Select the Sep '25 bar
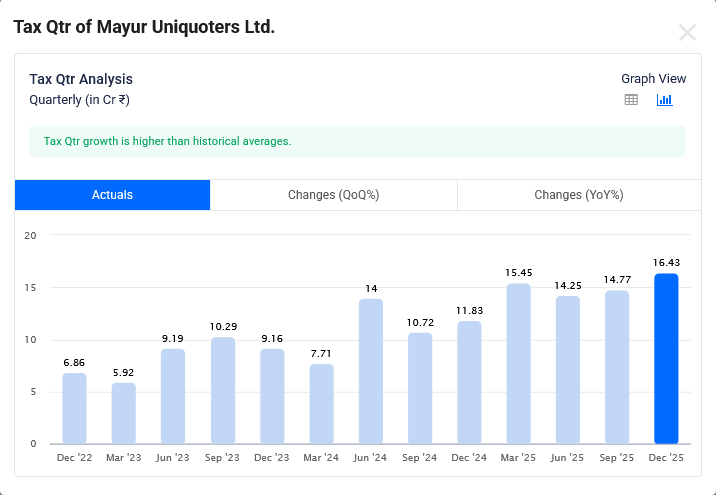Screen dimensions: 716x495 [x=617, y=367]
